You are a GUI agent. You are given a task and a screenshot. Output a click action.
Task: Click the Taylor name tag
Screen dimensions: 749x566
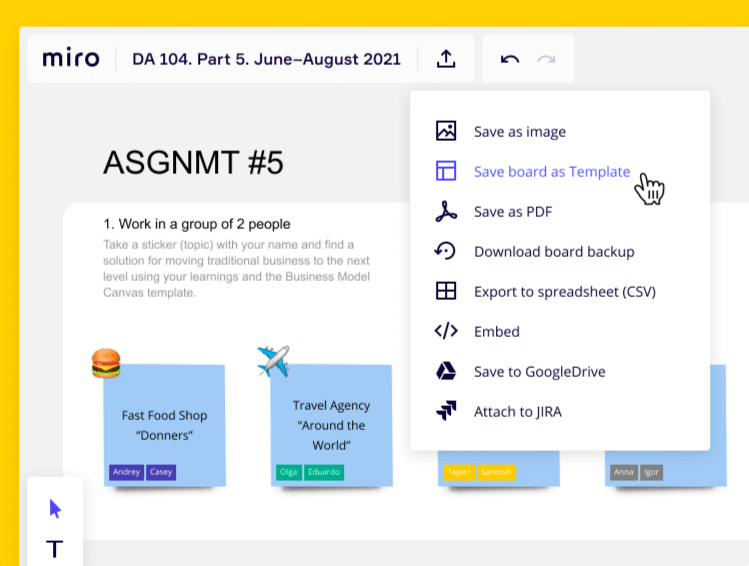point(459,472)
